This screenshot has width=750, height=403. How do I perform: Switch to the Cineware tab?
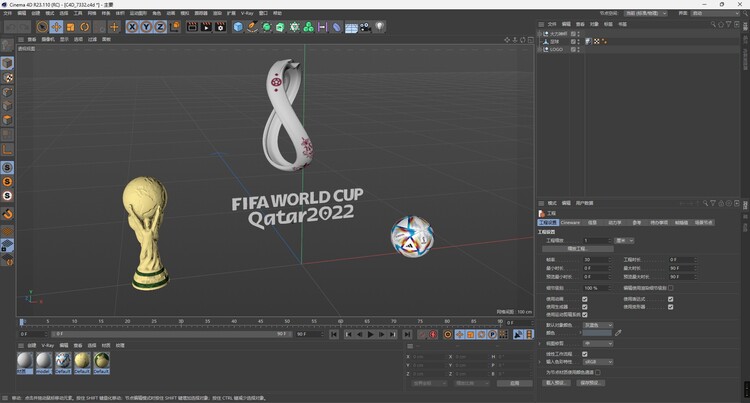[x=570, y=223]
